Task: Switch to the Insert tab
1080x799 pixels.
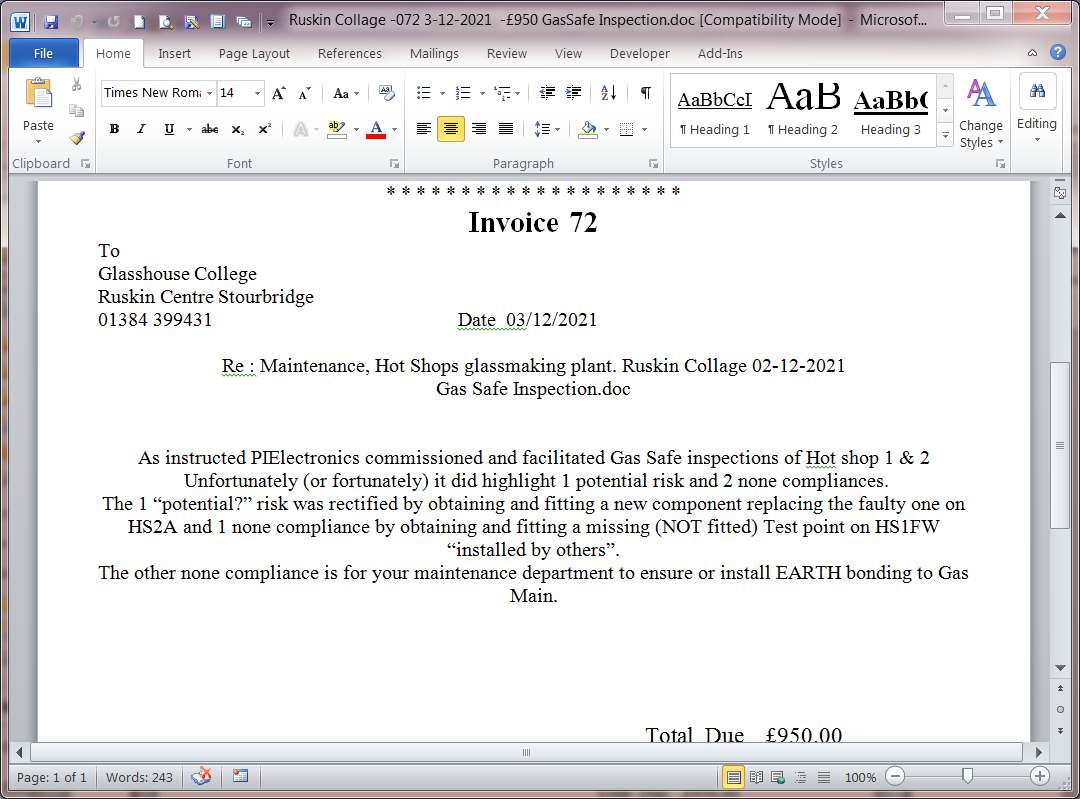Action: click(174, 53)
